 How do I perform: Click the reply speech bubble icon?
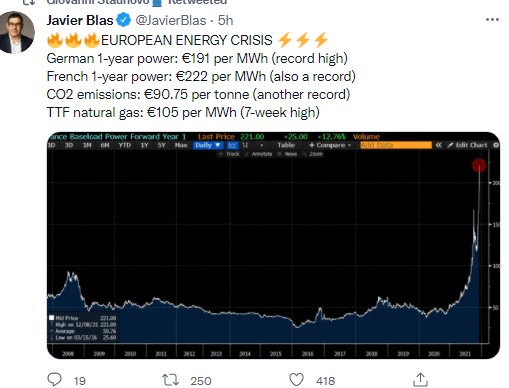[54, 380]
